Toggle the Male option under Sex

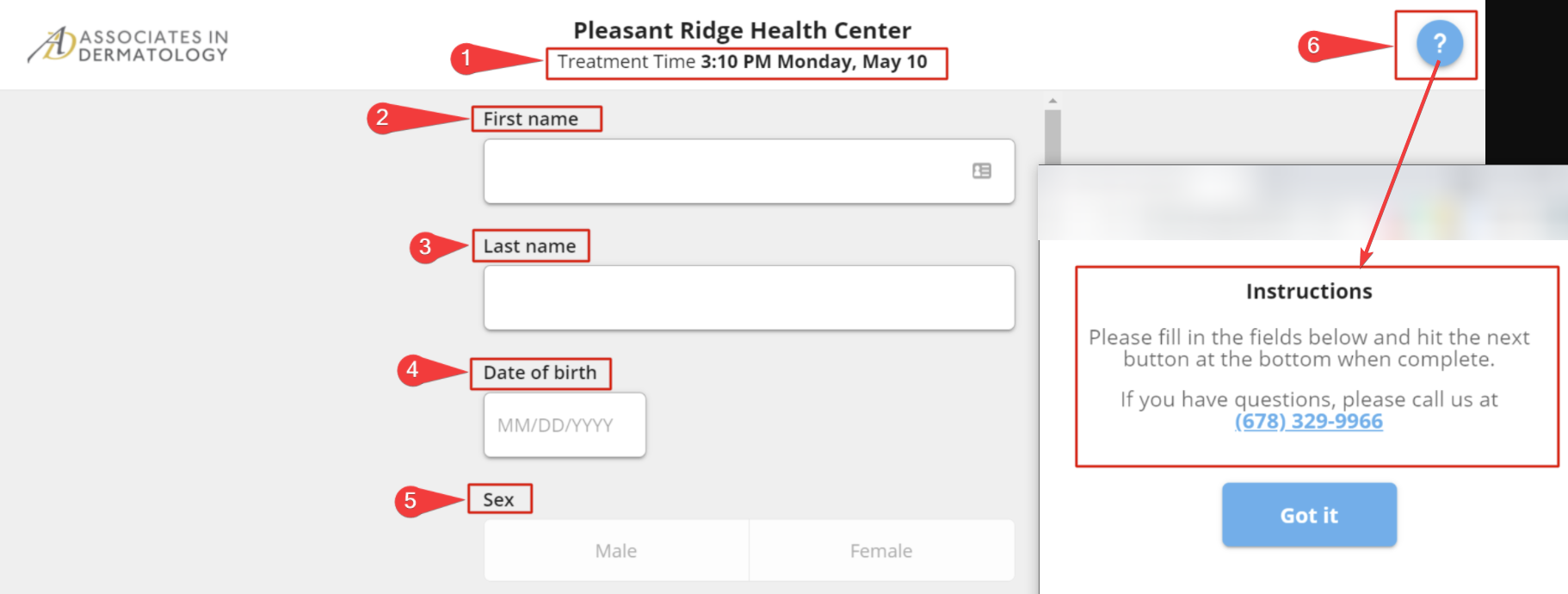coord(616,550)
